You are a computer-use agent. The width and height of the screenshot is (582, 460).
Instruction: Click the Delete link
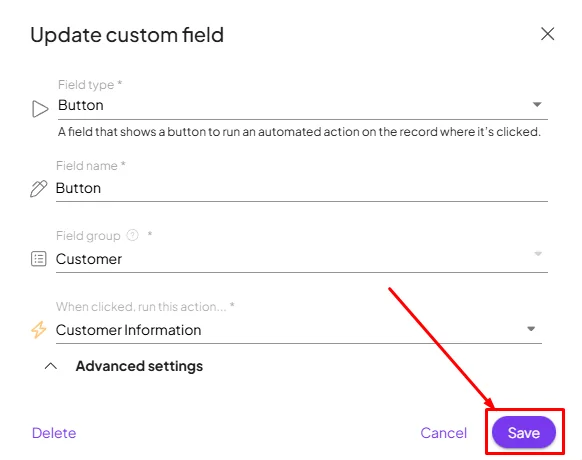[x=54, y=433]
